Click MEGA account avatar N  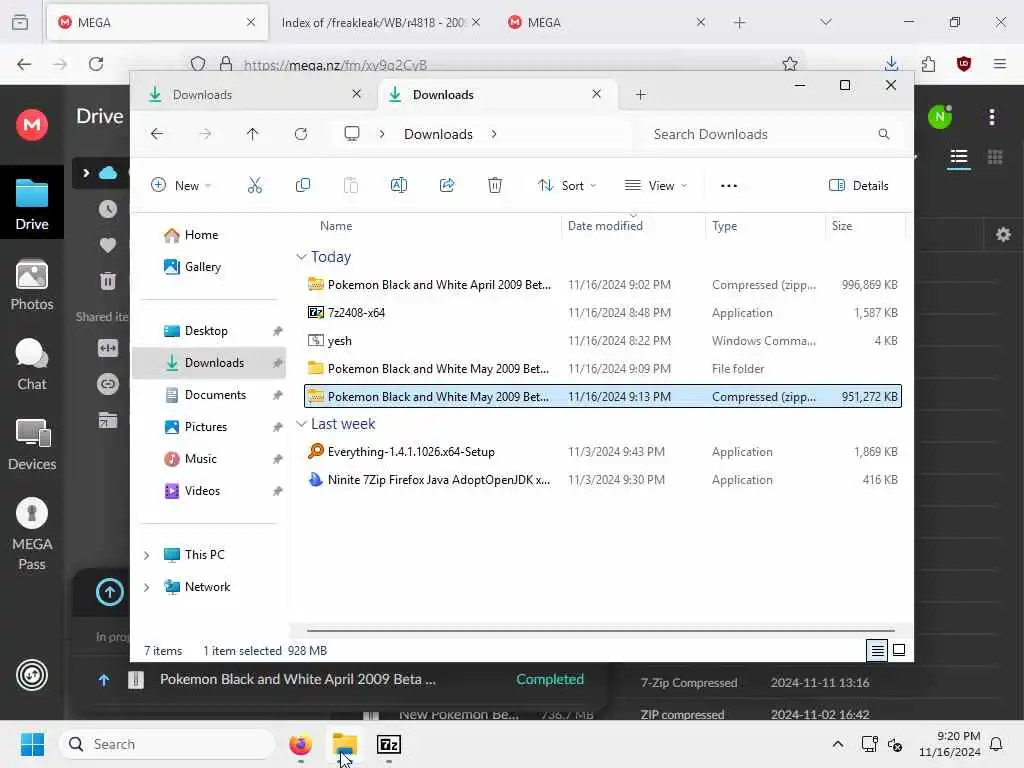(940, 117)
